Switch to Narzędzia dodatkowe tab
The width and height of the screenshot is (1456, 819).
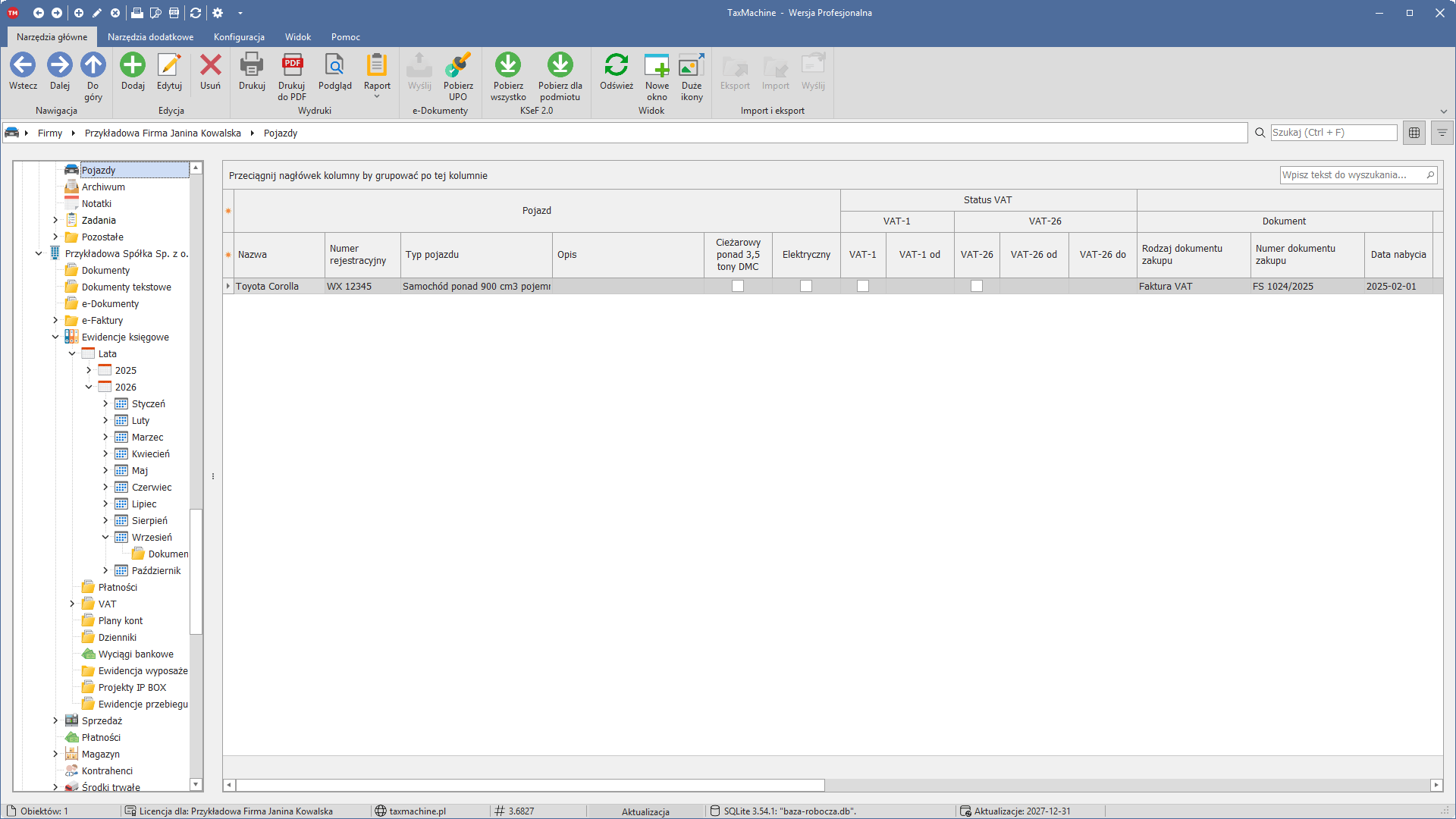(x=150, y=36)
